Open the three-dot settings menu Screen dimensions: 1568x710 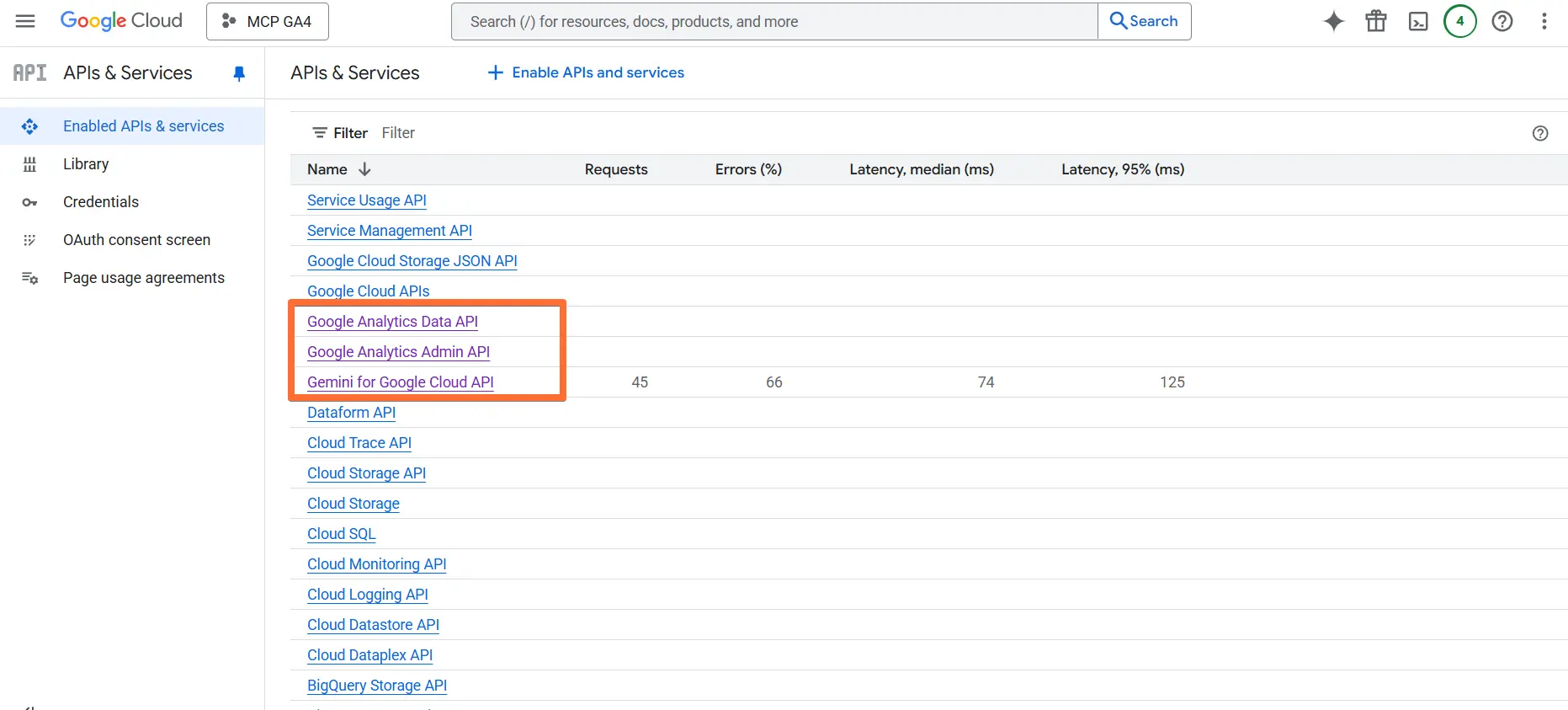coord(1544,21)
